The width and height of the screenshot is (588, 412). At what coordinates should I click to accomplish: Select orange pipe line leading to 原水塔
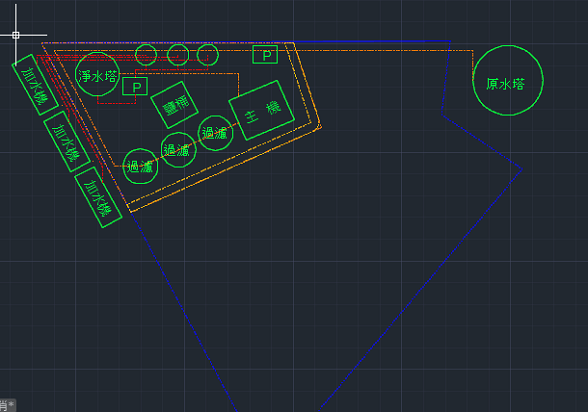(x=382, y=50)
